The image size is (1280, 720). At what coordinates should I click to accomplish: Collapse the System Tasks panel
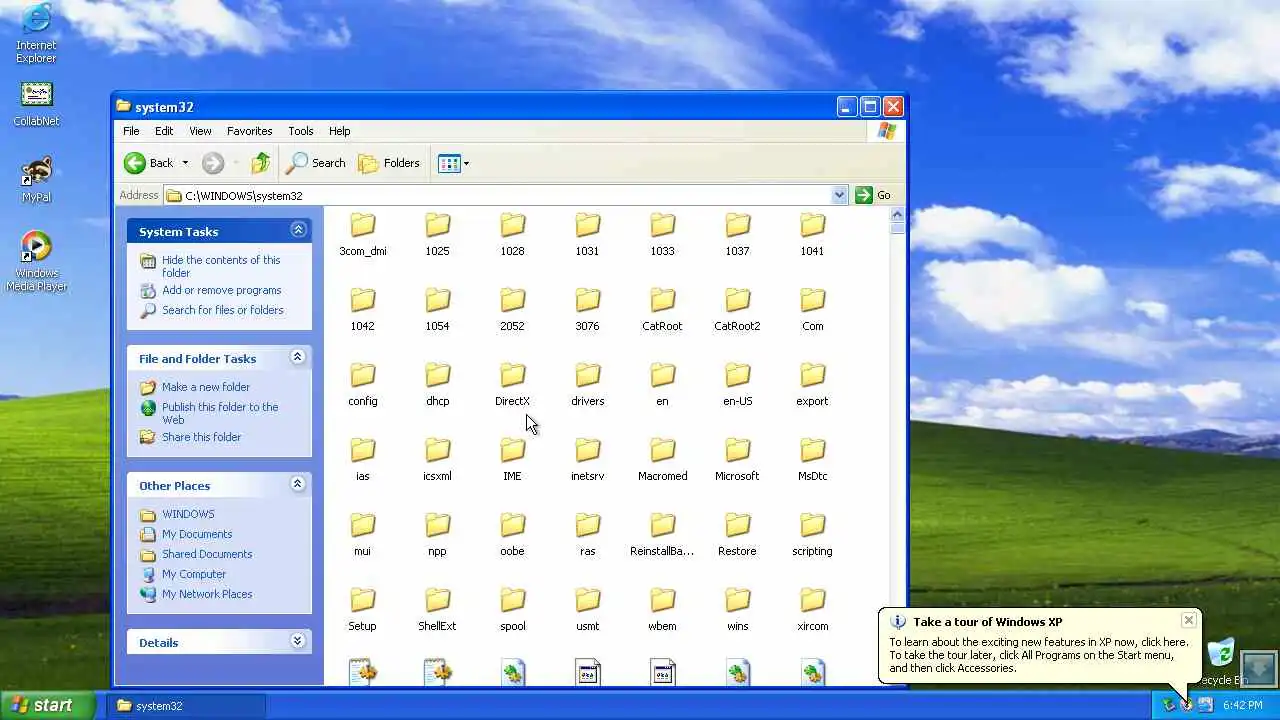tap(298, 230)
